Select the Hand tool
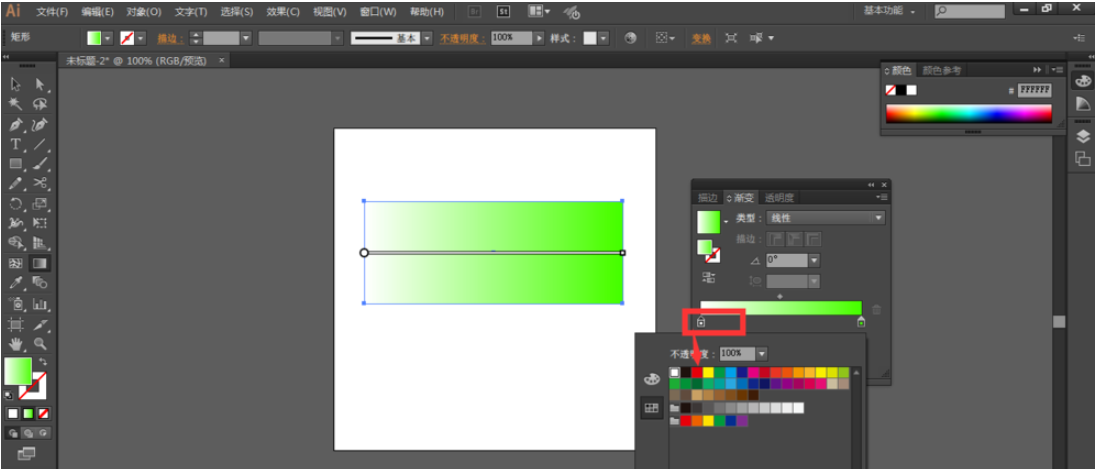This screenshot has height=469, width=1096. tap(16, 343)
